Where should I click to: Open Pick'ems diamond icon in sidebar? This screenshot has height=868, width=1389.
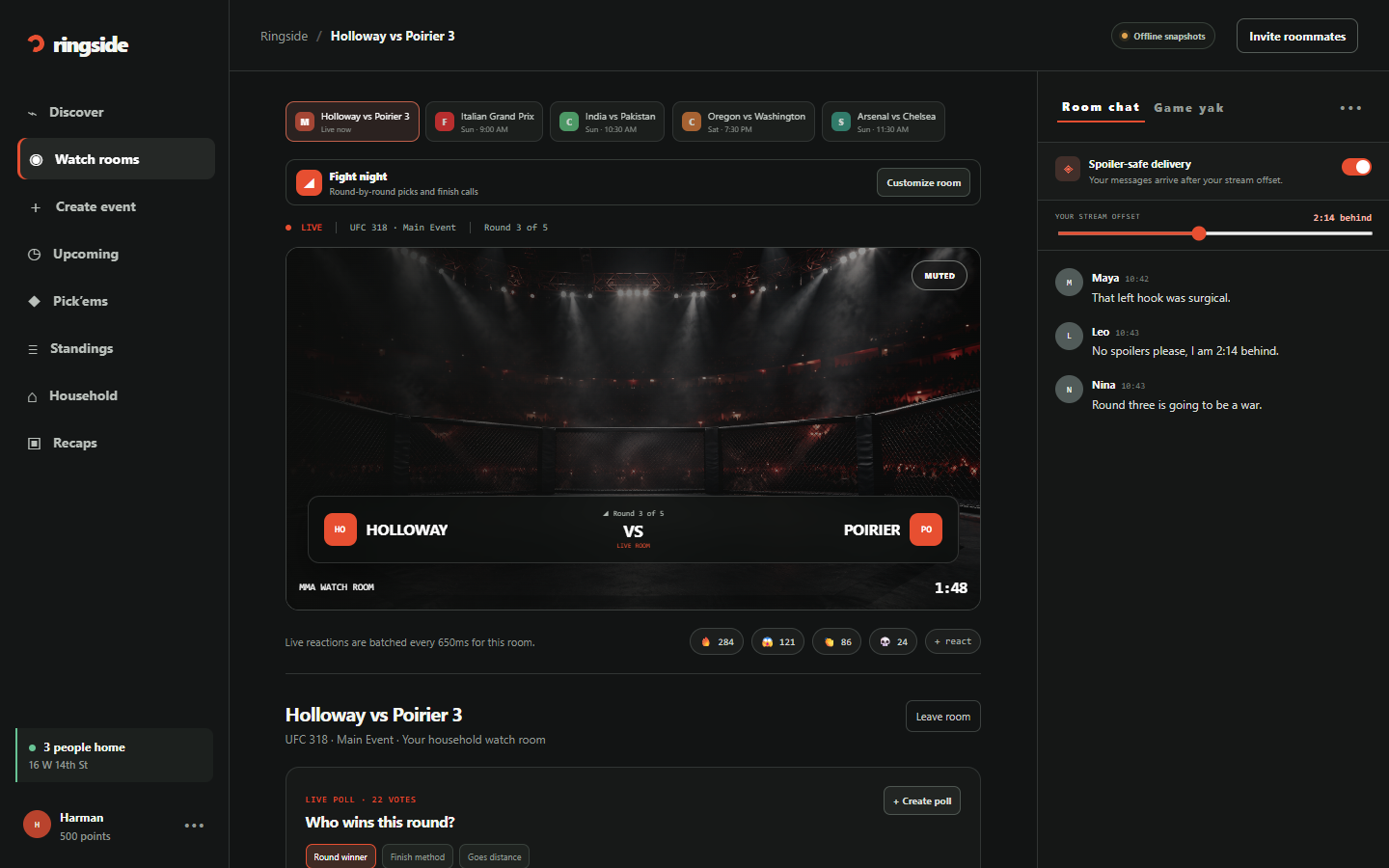click(35, 301)
